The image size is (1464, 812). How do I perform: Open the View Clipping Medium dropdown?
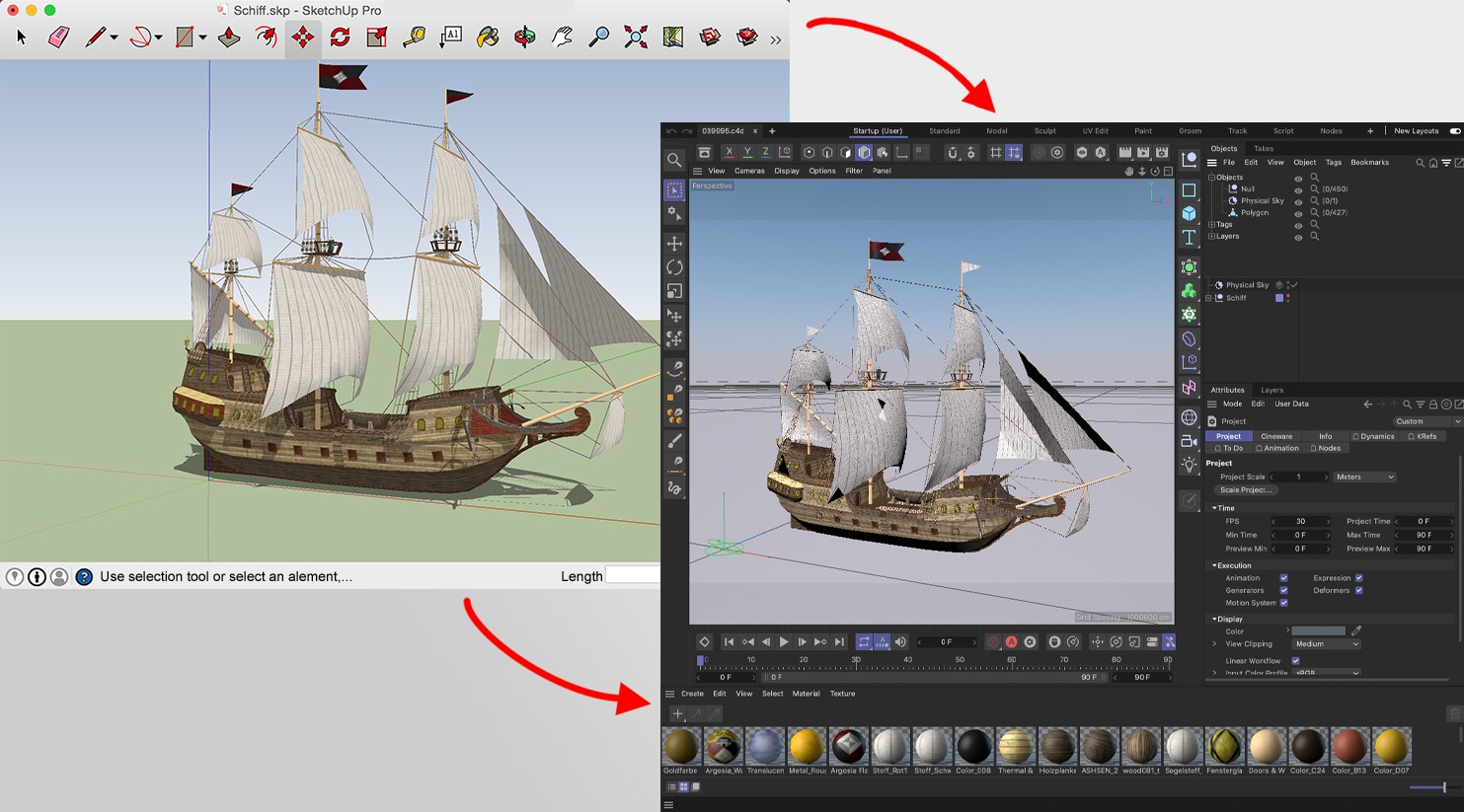pos(1326,644)
